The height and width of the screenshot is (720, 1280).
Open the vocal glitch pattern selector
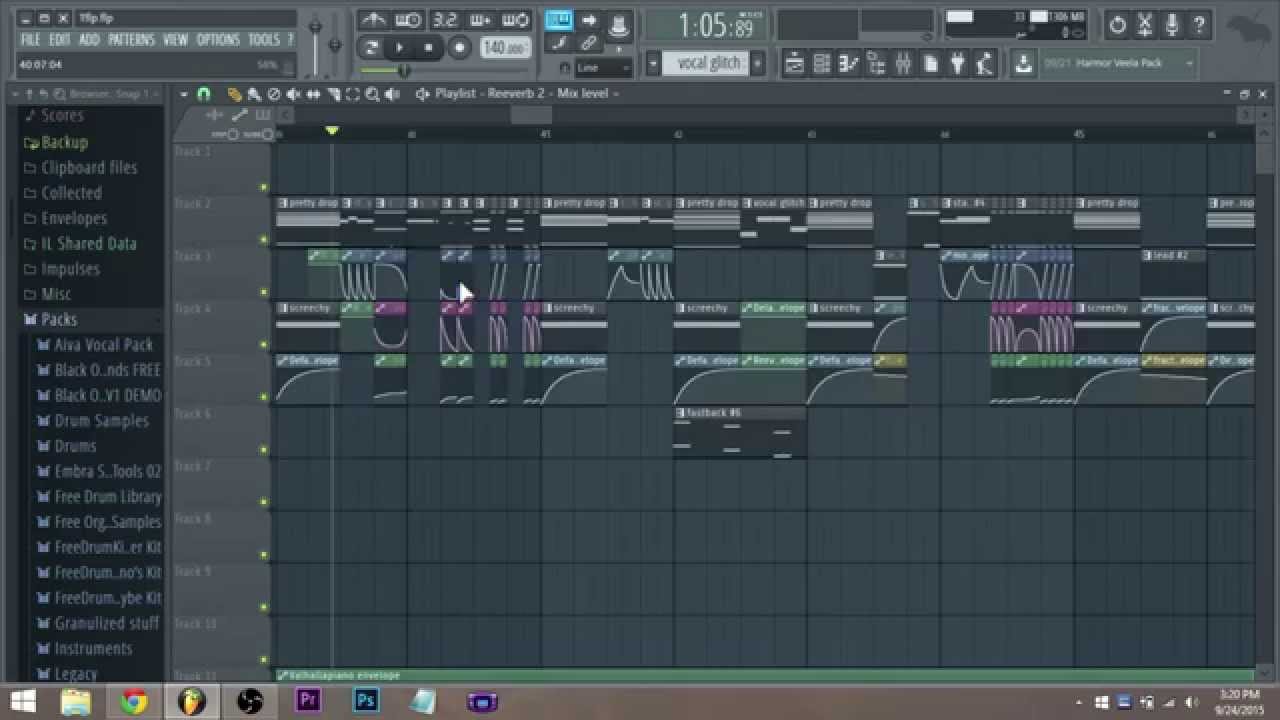click(707, 63)
